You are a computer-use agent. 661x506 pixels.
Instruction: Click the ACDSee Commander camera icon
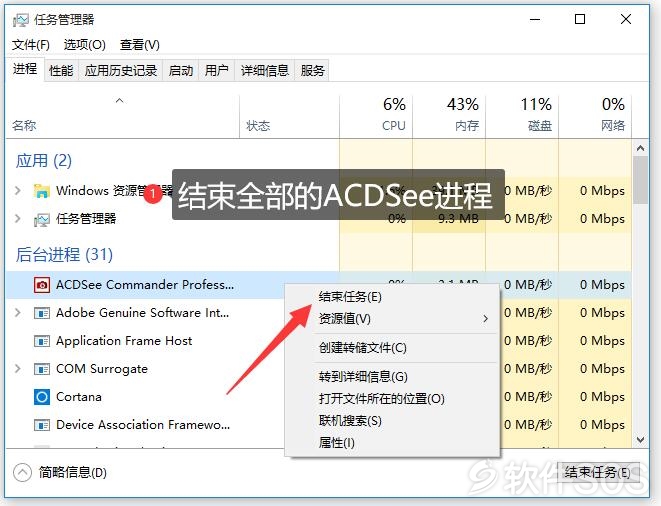[x=41, y=285]
